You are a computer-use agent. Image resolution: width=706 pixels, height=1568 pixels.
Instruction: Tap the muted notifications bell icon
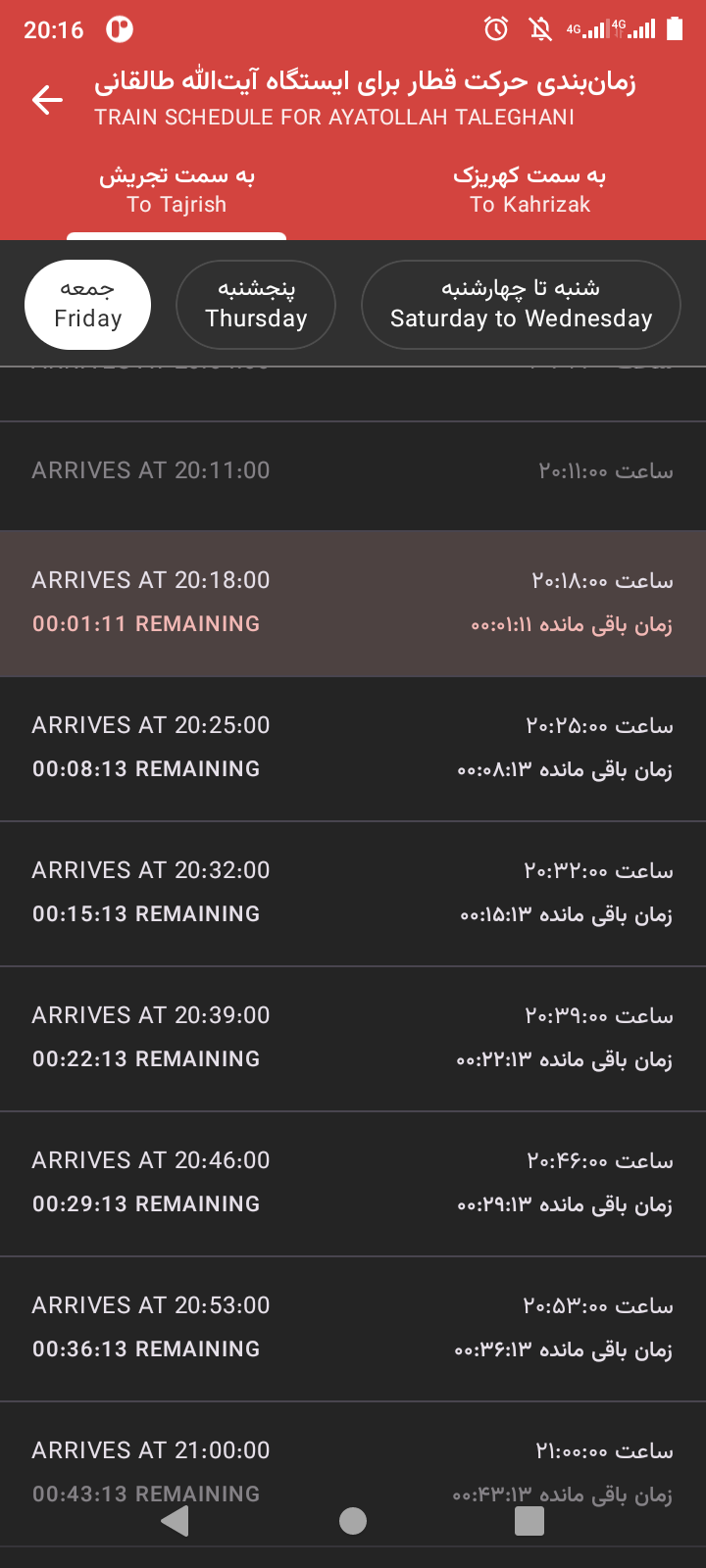(540, 29)
